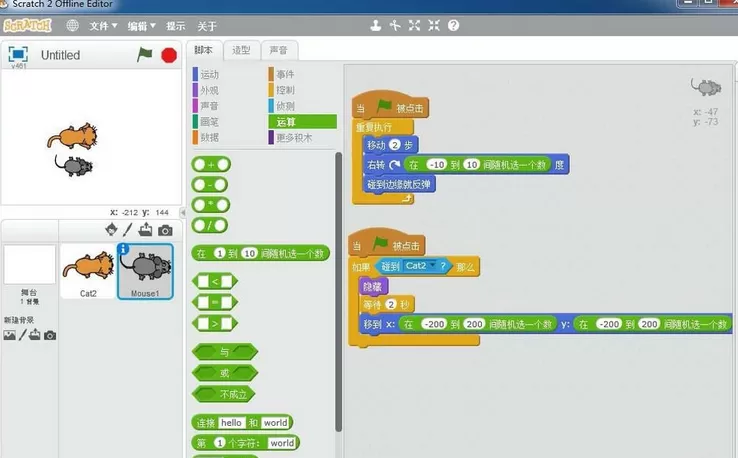Upload backdrop from file icon
Image resolution: width=738 pixels, height=458 pixels.
35,335
